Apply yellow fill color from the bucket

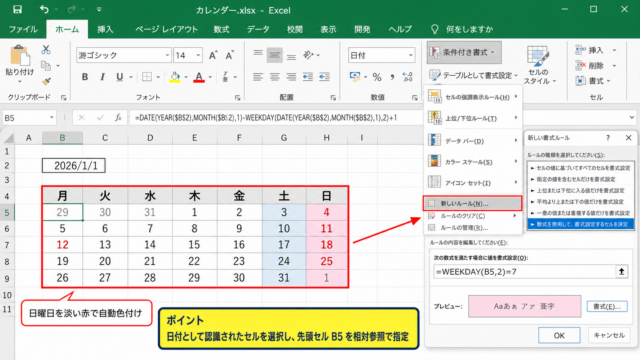tap(175, 77)
